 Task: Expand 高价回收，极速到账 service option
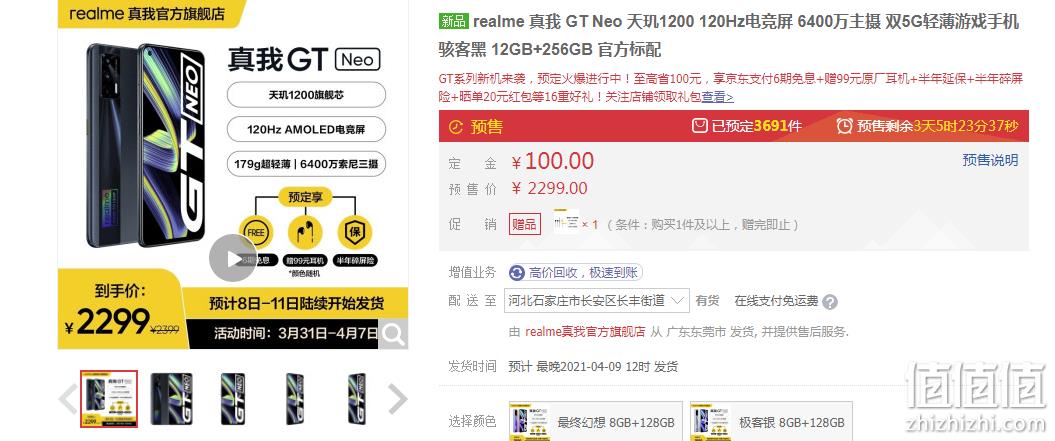pos(575,273)
